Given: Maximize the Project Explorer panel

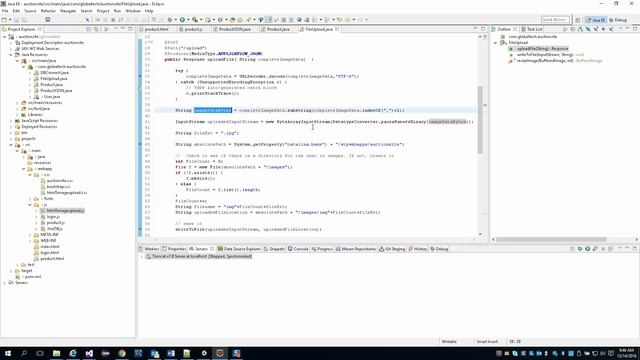Looking at the screenshot, I should (130, 29).
